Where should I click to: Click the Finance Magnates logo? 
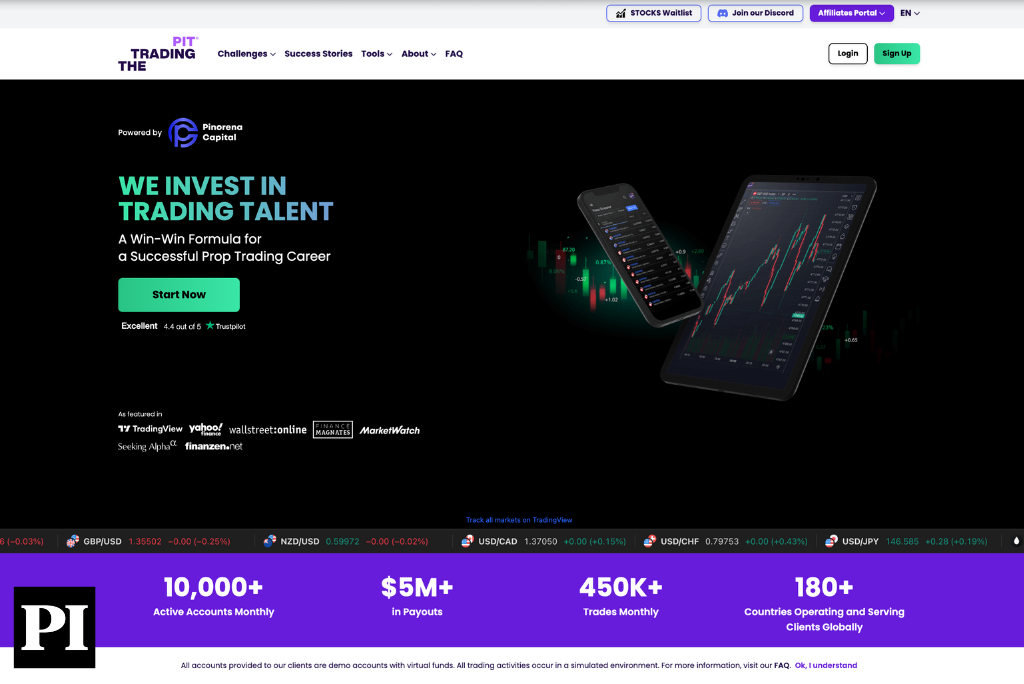333,429
